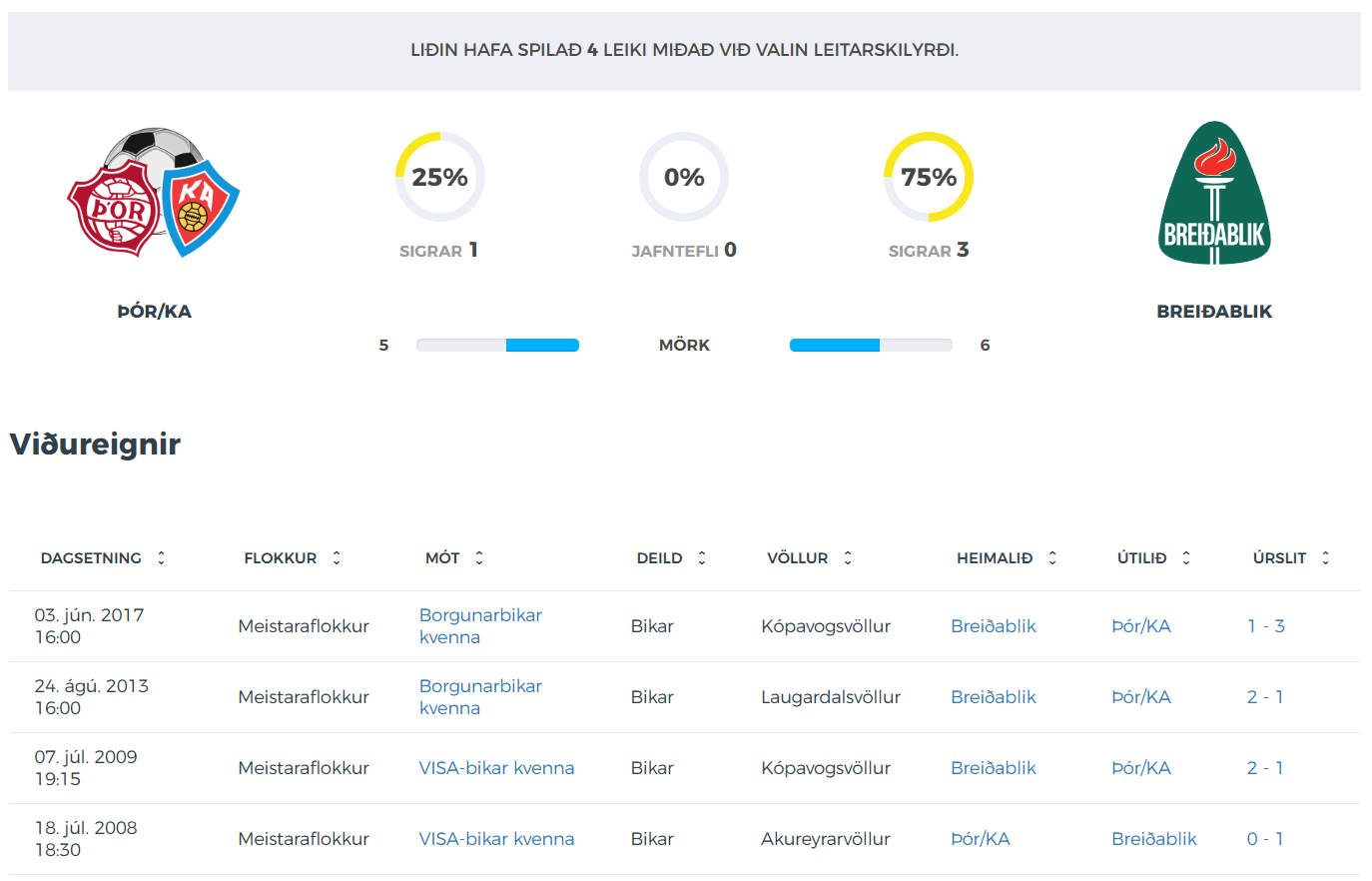Viewport: 1372px width, 881px height.
Task: Open Þór/KA away team link in 2009 row
Action: (1141, 768)
